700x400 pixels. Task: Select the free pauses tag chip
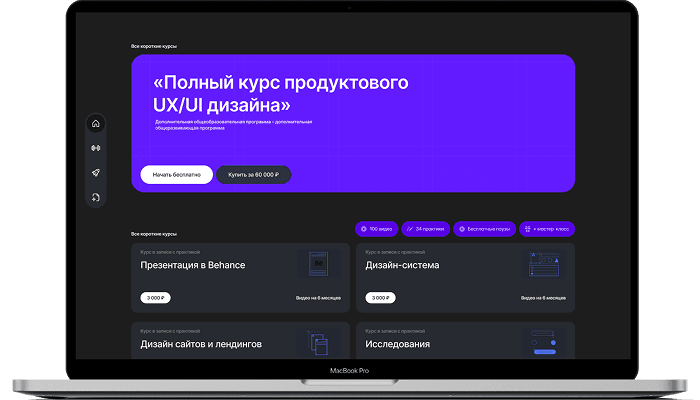tap(484, 229)
